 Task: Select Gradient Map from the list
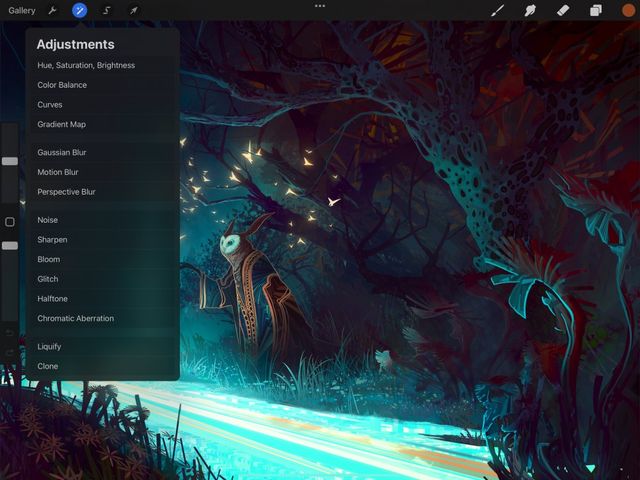[62, 125]
